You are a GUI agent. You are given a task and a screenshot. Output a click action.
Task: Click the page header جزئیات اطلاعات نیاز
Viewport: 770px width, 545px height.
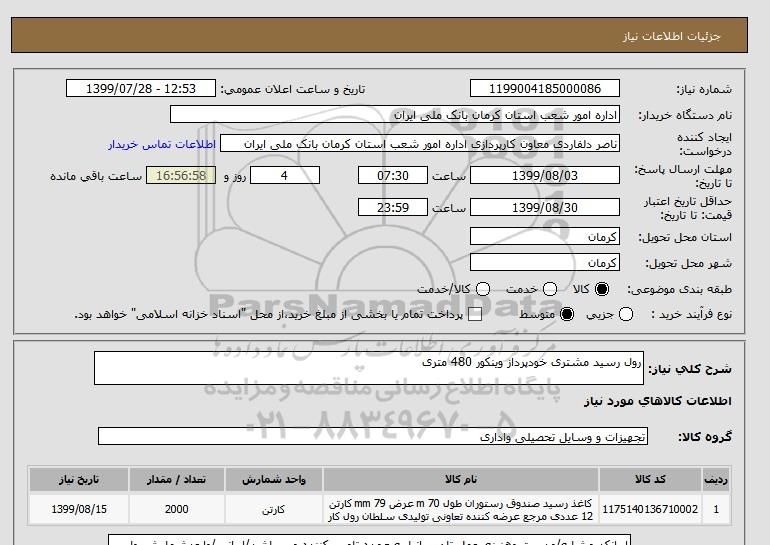click(x=671, y=36)
